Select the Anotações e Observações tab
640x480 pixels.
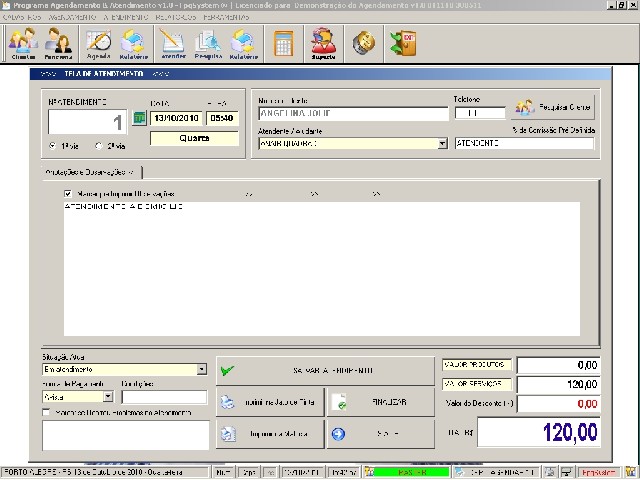click(x=91, y=172)
